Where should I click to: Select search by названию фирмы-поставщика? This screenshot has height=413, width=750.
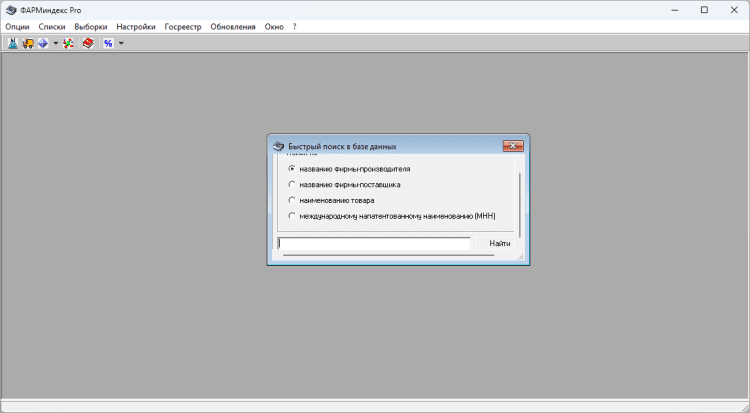[344, 185]
